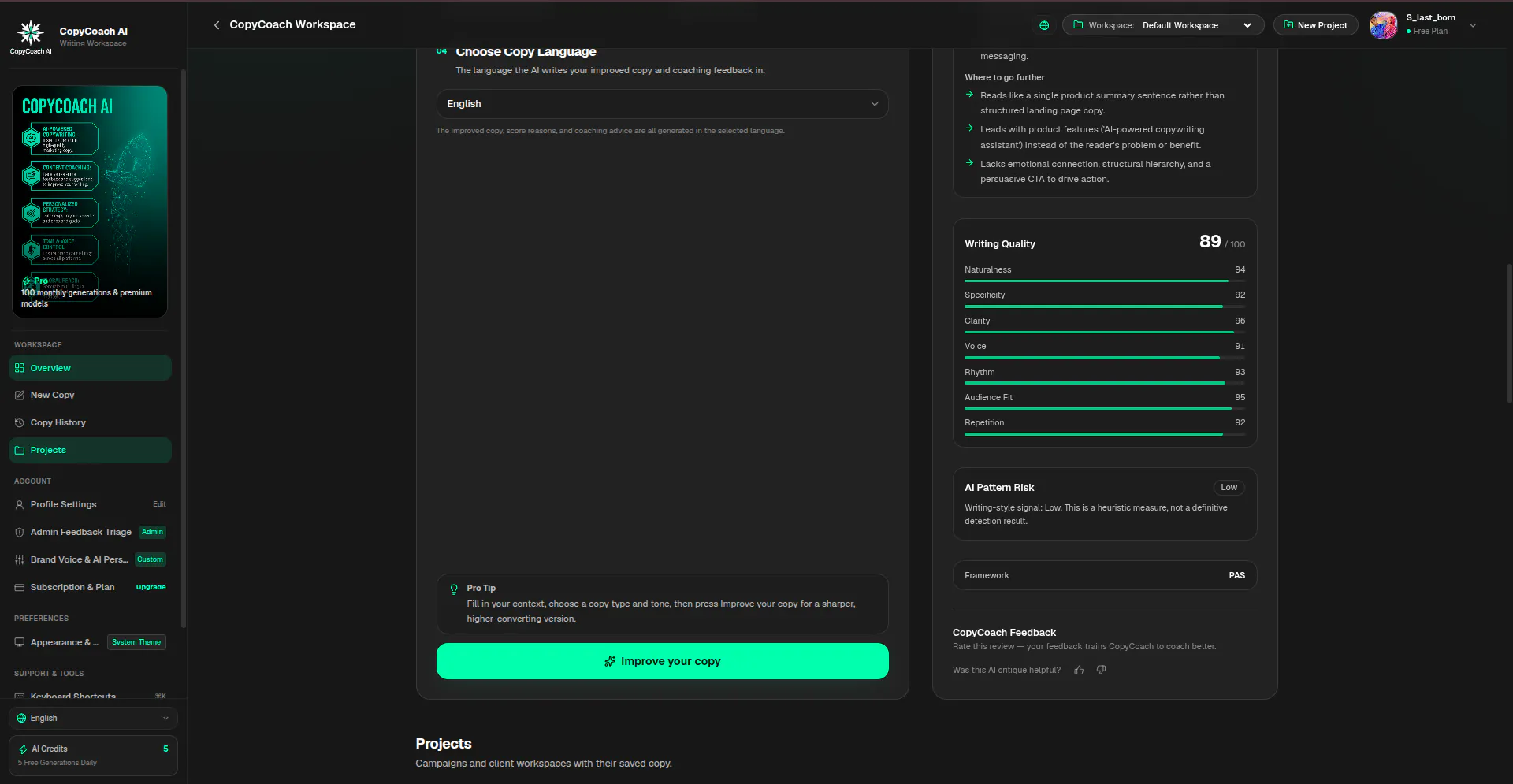Click the Clarity score bar
The width and height of the screenshot is (1513, 784).
1105,333
